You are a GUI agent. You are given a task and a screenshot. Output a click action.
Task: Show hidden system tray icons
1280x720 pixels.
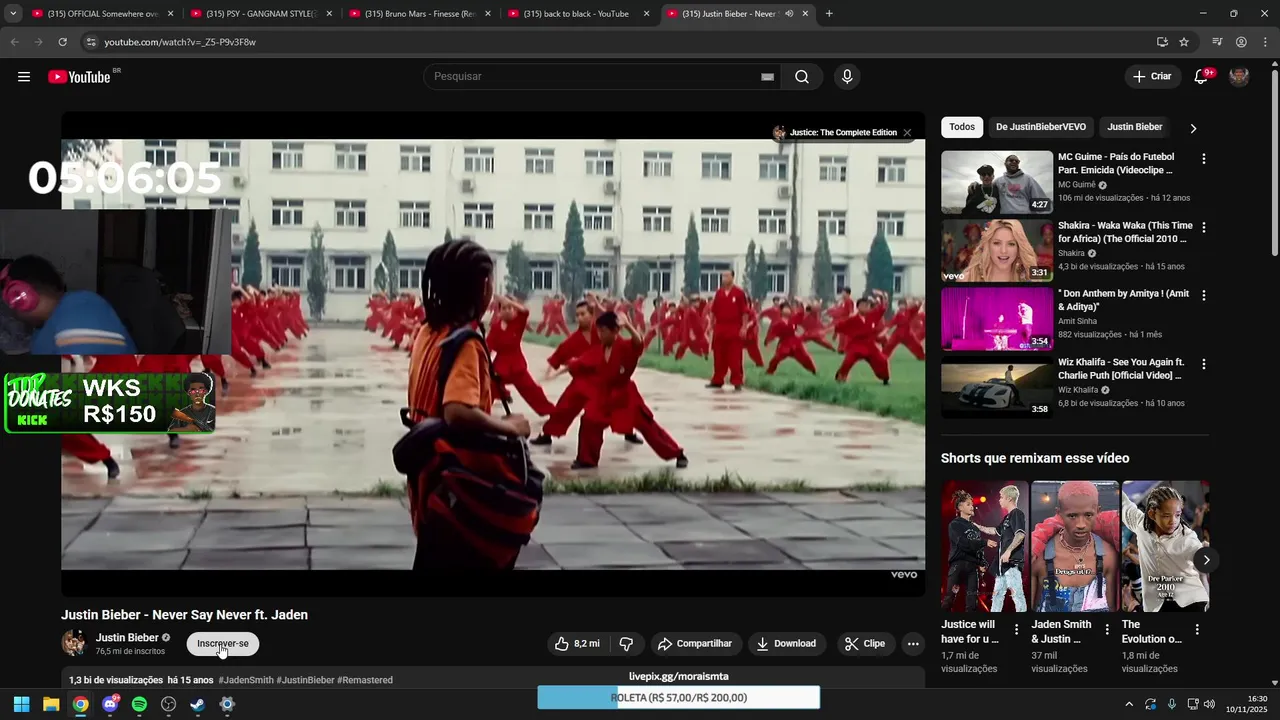[x=1129, y=704]
